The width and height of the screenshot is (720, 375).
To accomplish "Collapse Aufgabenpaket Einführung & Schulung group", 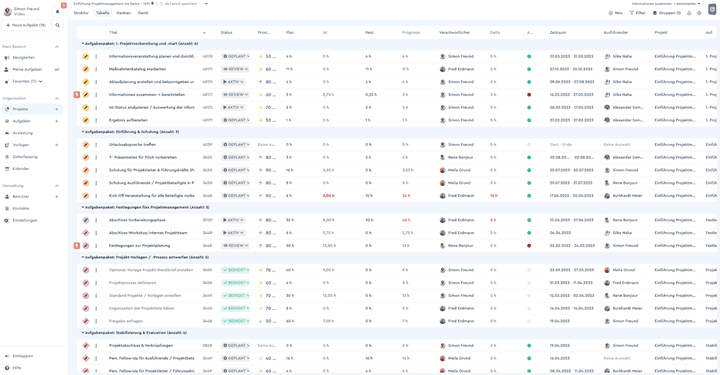I will (83, 132).
